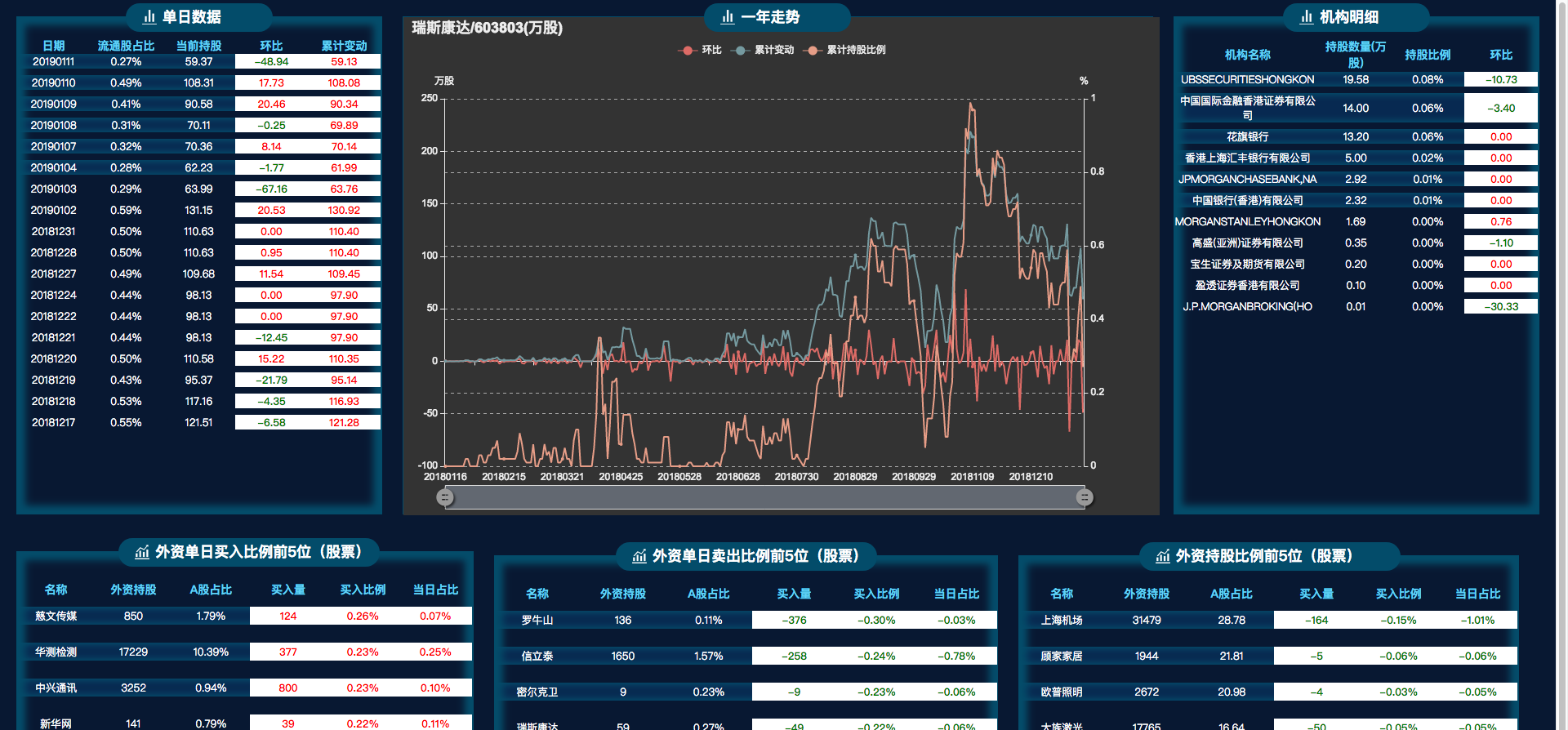Click the 累计变动 column header in 单日数据
This screenshot has height=730, width=1568.
(344, 46)
